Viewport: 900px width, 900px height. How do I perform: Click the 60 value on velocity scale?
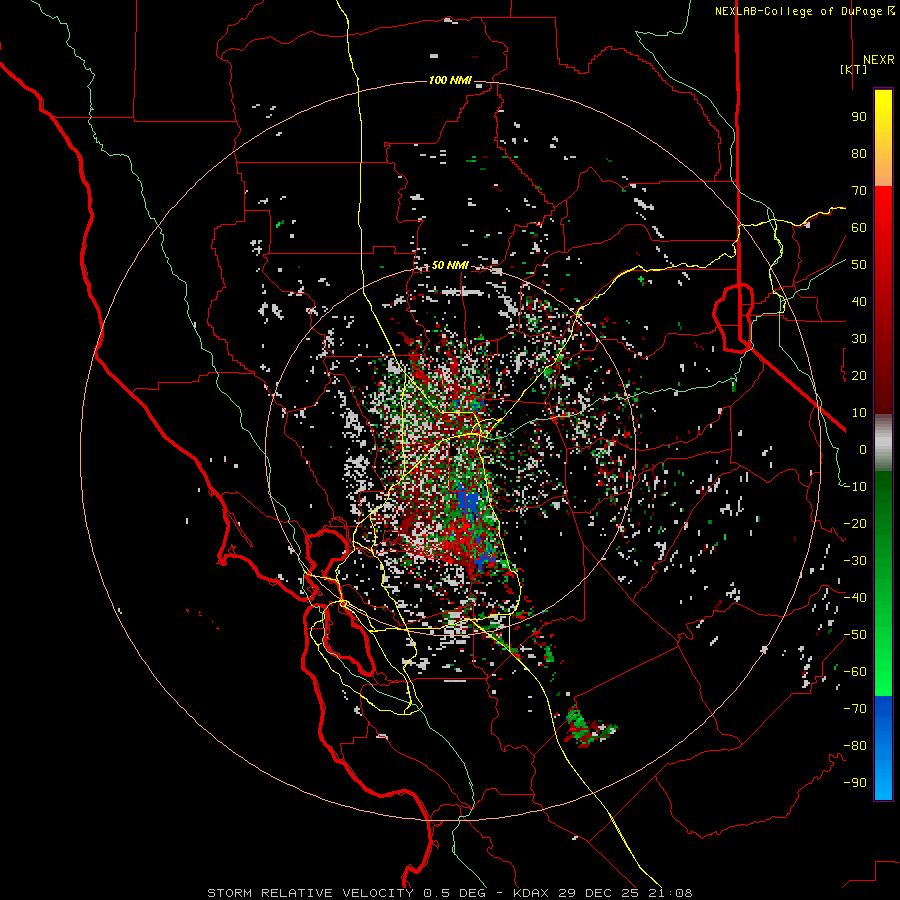pos(859,227)
